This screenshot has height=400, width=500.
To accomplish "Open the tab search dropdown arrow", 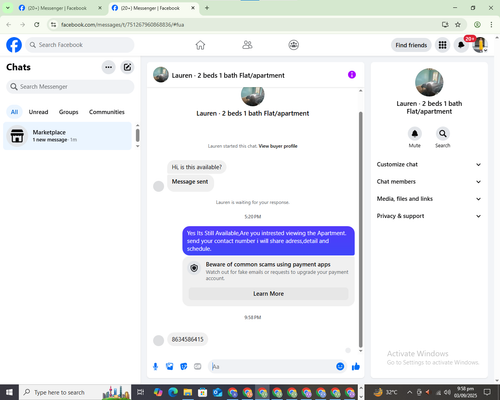I will click(7, 8).
